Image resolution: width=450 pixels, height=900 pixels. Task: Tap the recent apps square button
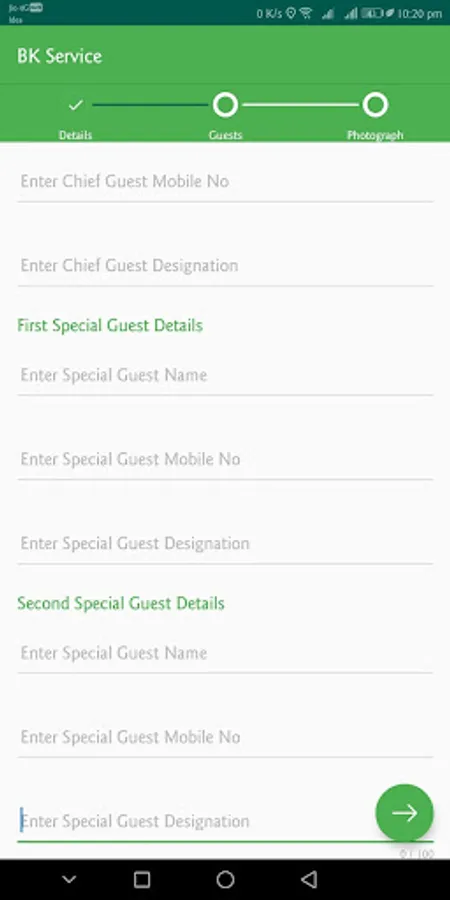coord(142,879)
